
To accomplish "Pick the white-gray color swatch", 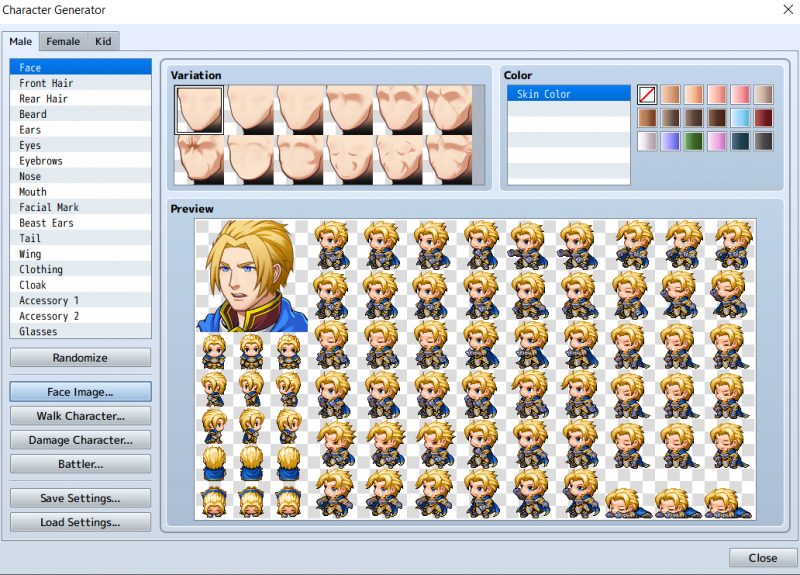I will coord(647,141).
